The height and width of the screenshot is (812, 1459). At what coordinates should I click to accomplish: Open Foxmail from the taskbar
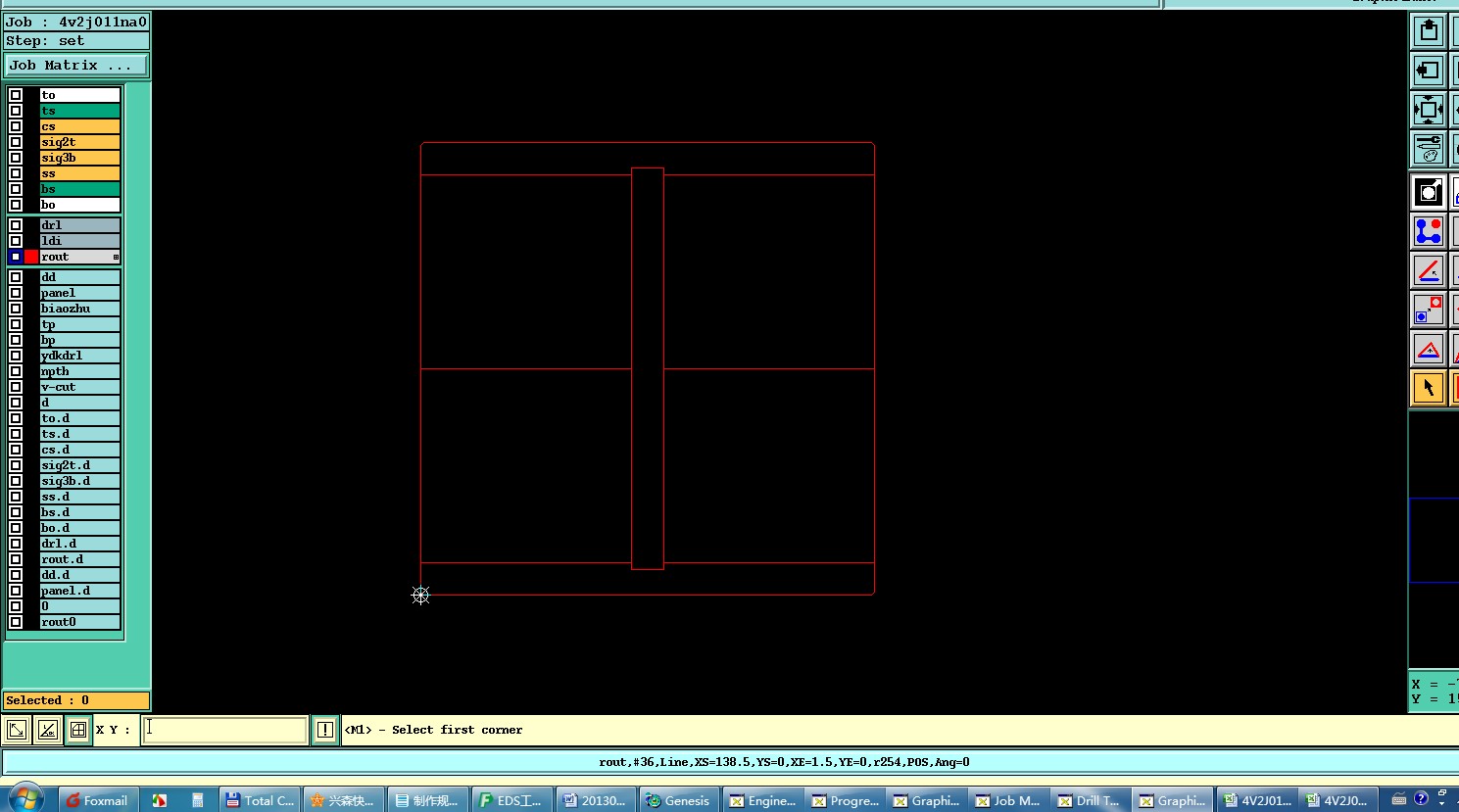pos(97,800)
